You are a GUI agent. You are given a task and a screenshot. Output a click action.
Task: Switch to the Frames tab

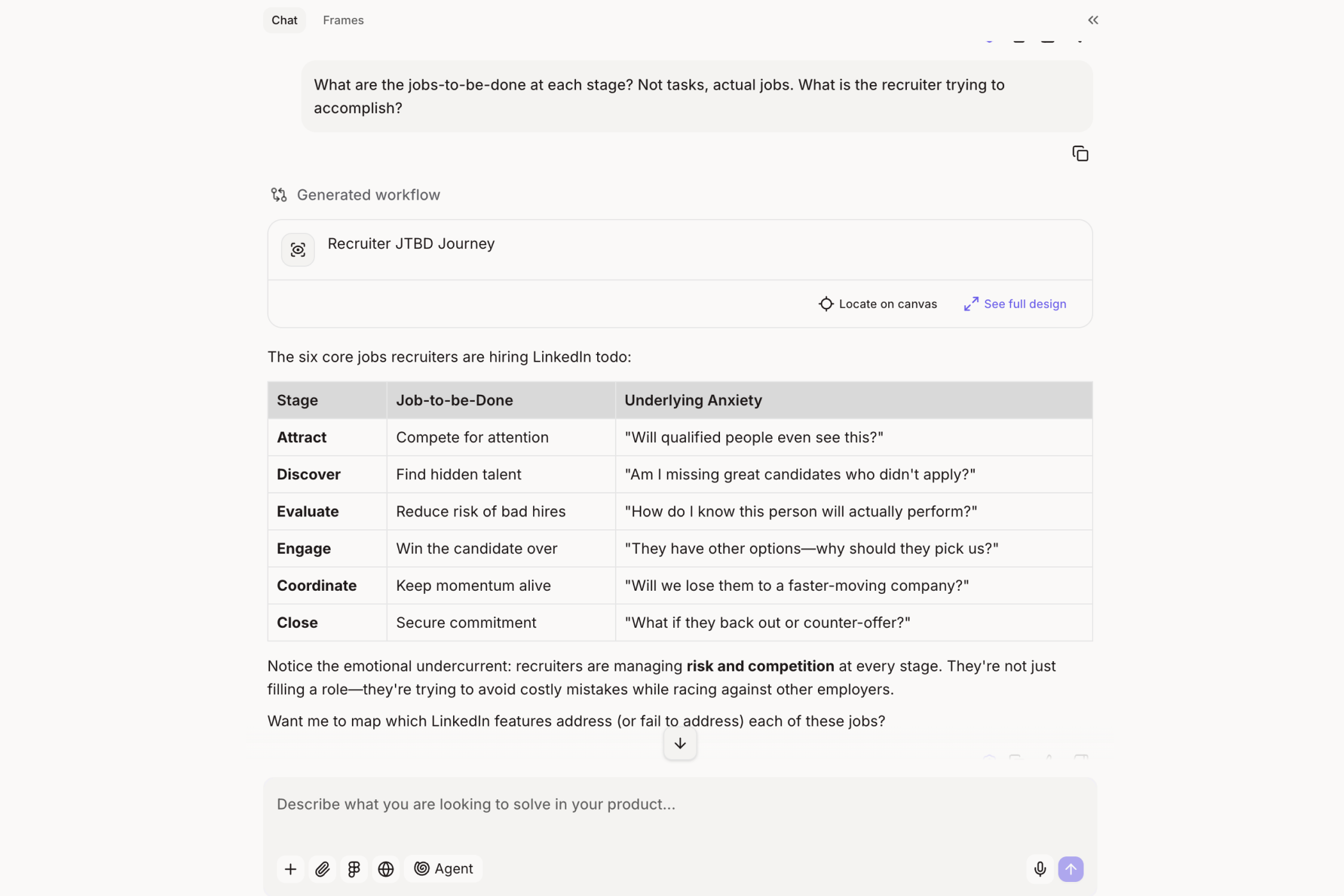343,20
